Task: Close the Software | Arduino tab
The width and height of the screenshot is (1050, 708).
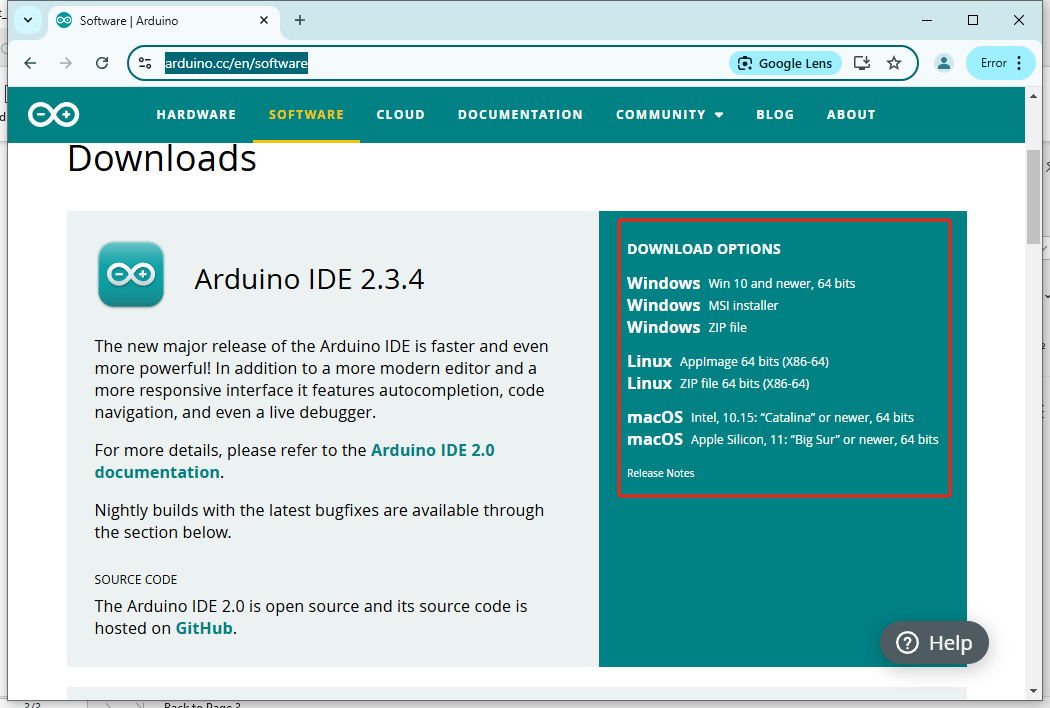Action: tap(264, 20)
